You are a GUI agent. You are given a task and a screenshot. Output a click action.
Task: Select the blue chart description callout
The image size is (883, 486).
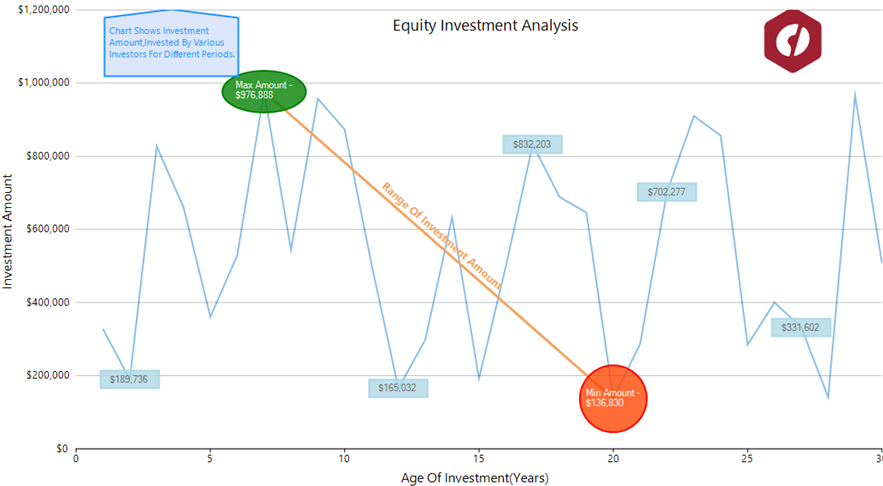point(171,46)
